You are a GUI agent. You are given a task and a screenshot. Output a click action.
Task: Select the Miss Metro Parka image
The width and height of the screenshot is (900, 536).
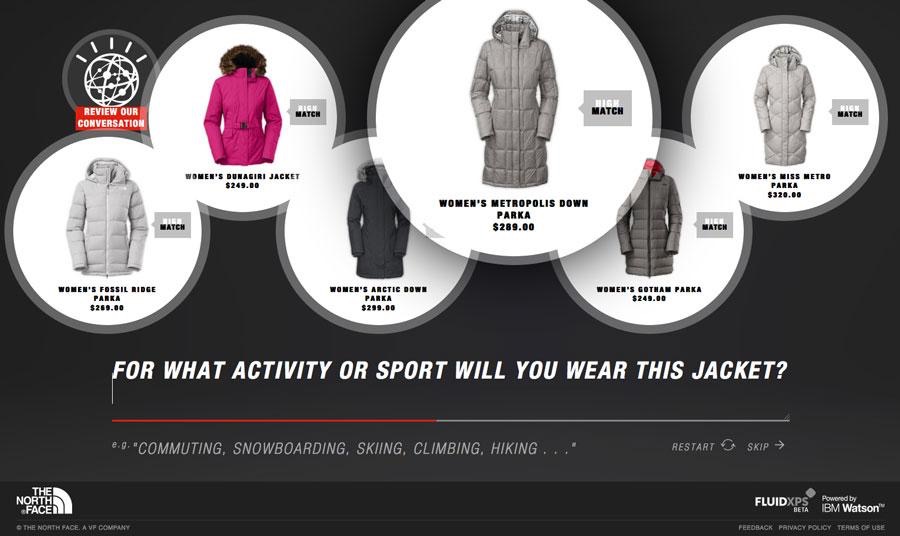coord(784,106)
